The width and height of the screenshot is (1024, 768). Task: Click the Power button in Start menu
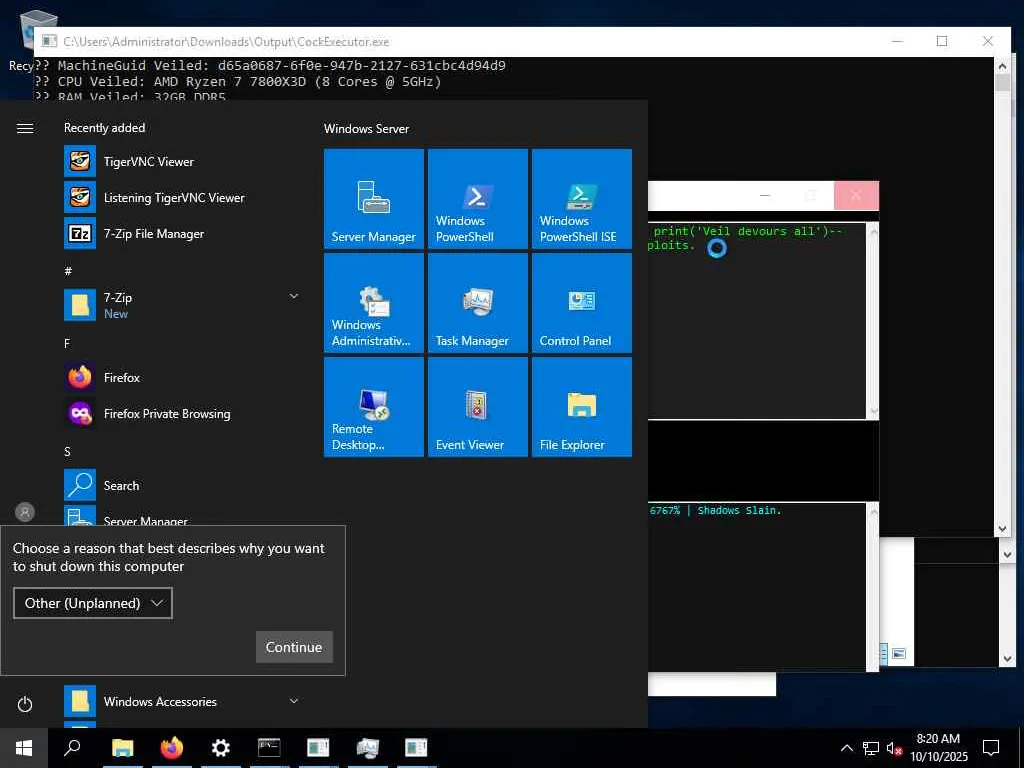(x=25, y=704)
